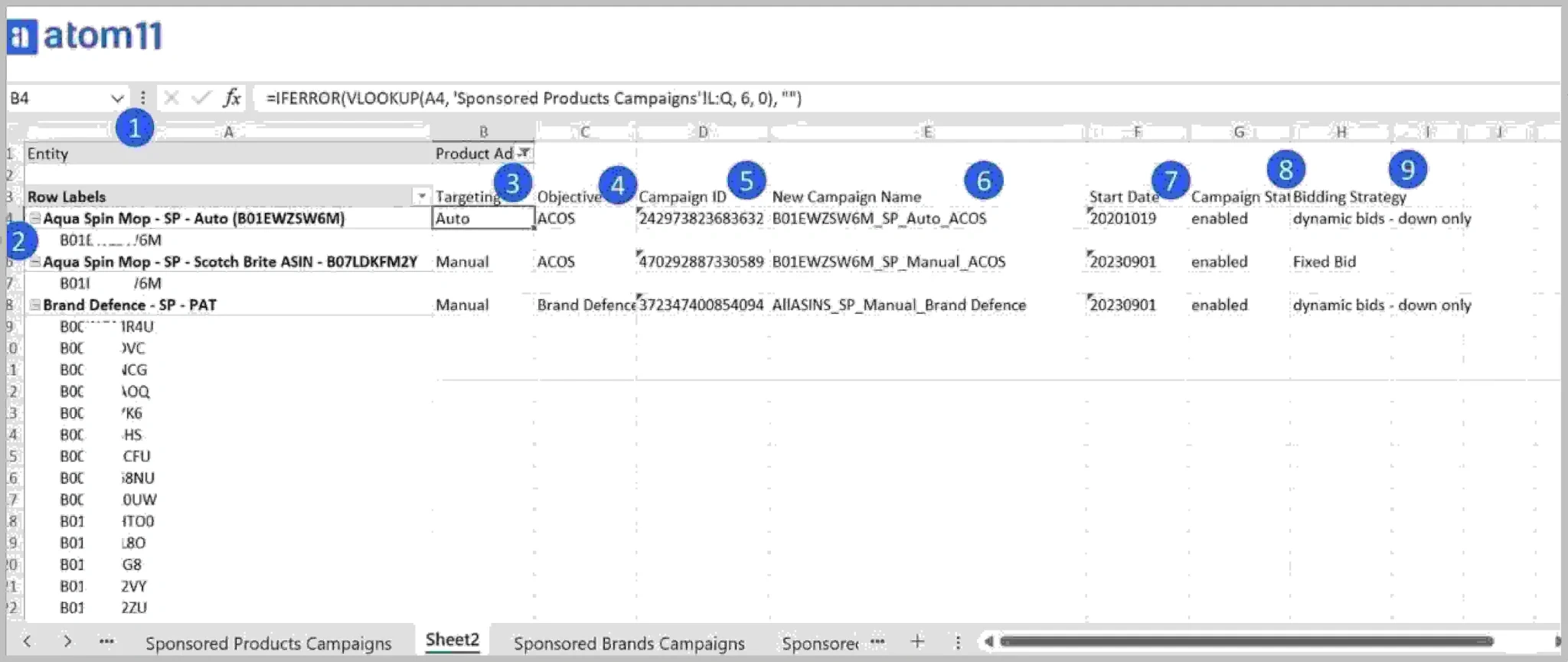Collapse the Scotch Brite ASIN campaign group

pos(35,262)
